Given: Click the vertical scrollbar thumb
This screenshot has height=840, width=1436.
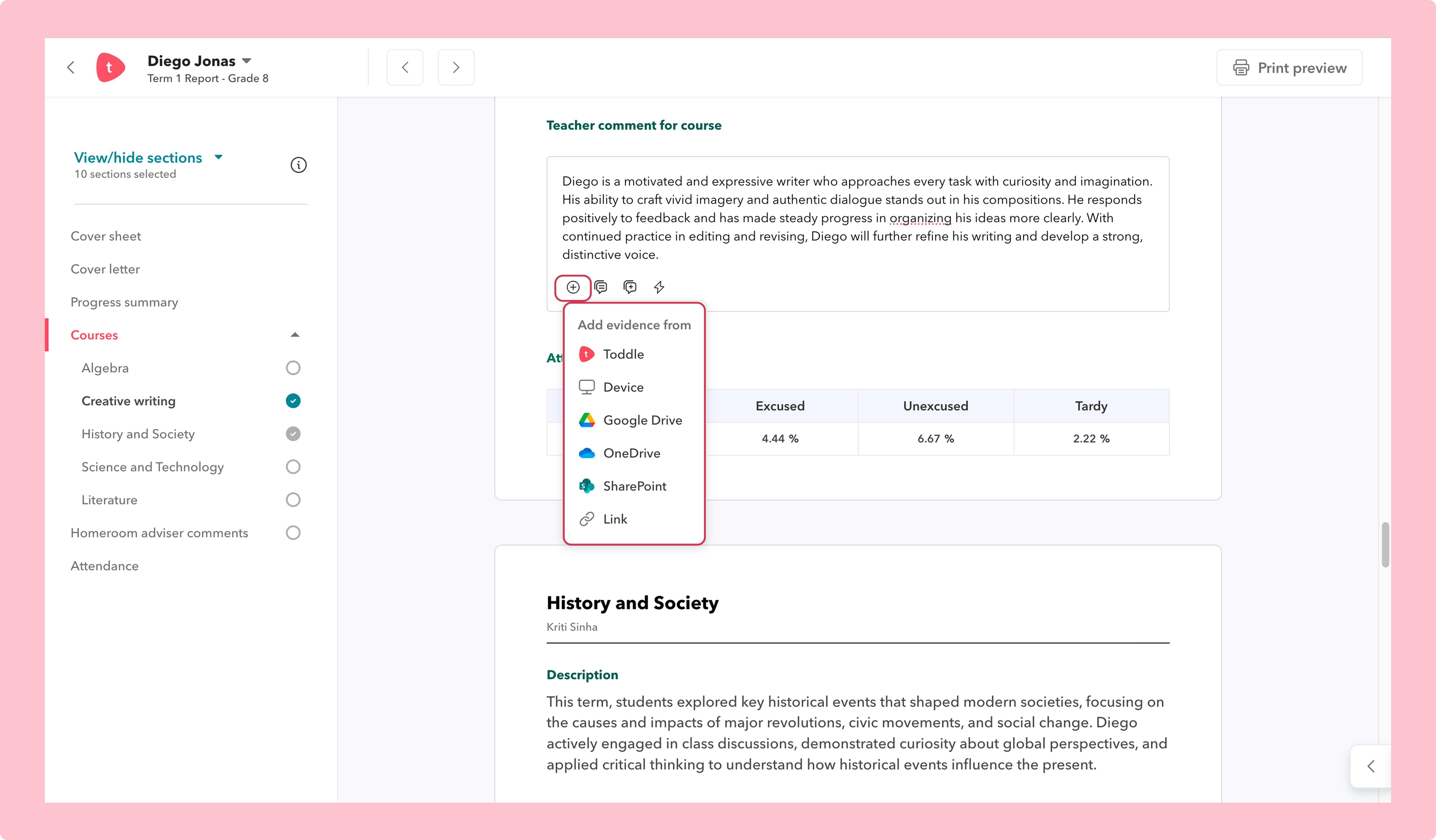Looking at the screenshot, I should [x=1385, y=545].
